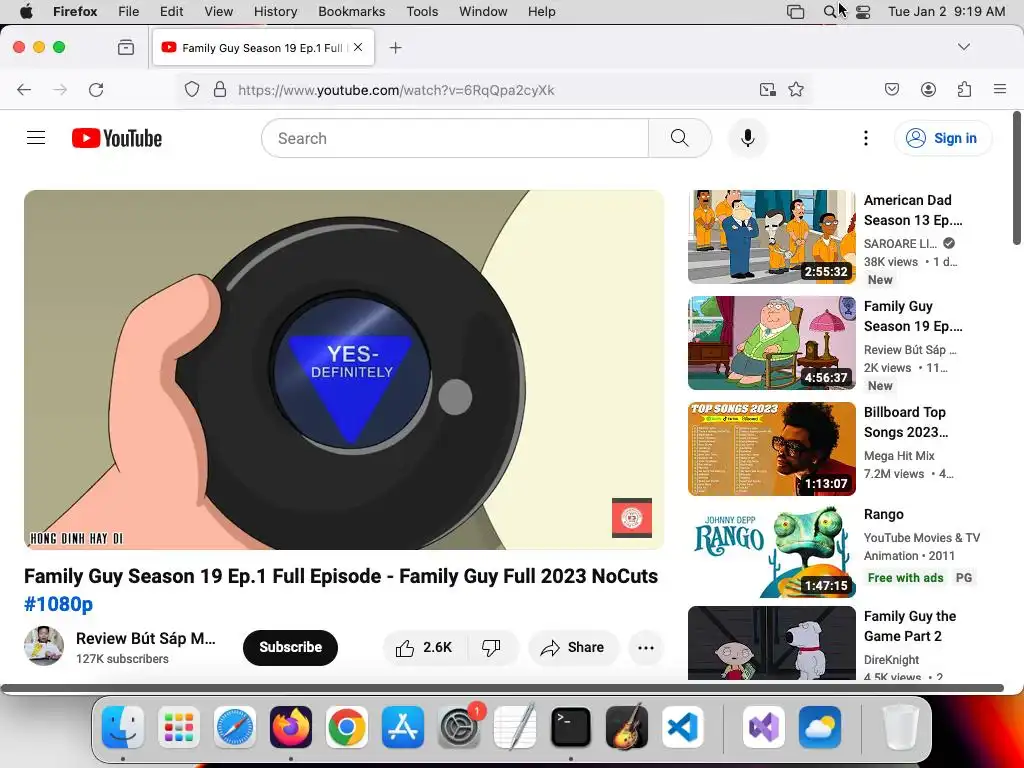This screenshot has width=1024, height=768.
Task: Close the Family Guy browser tab
Action: (358, 47)
